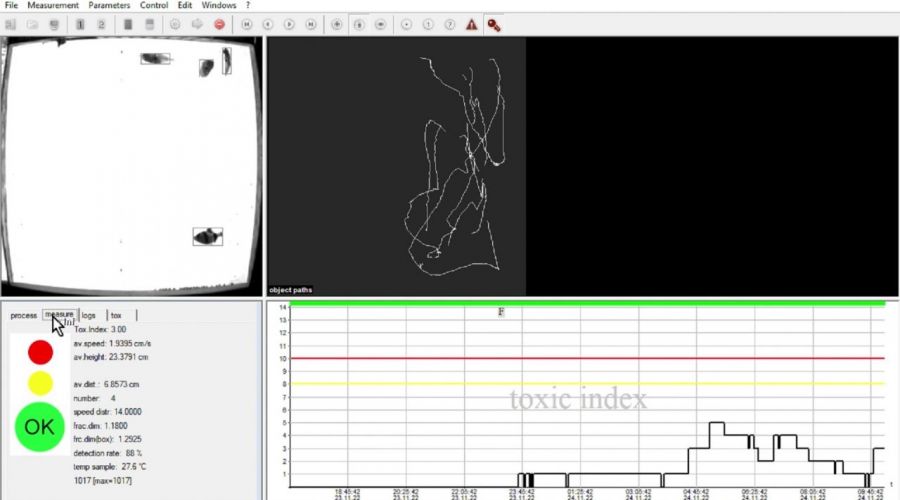Open the Windows menu

pos(219,5)
